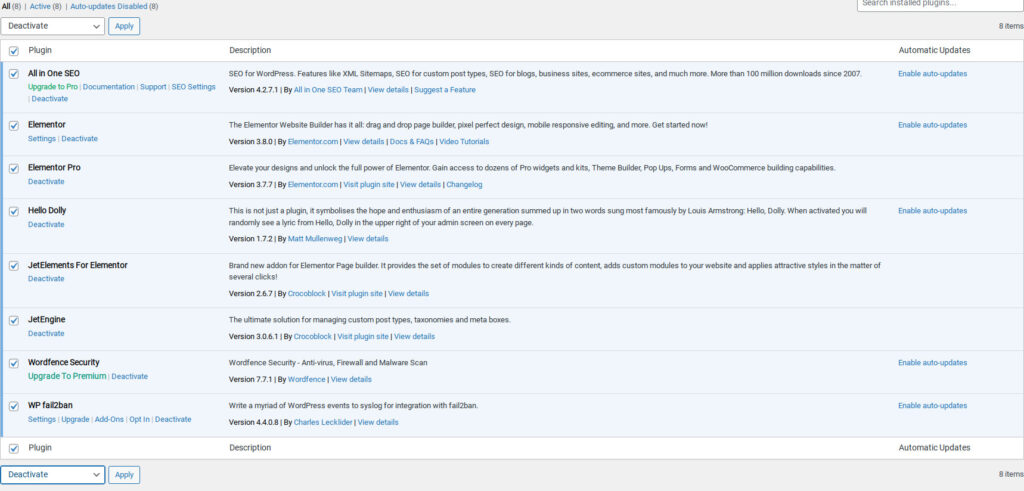
Task: Open All in One SEO Documentation link
Action: point(109,87)
